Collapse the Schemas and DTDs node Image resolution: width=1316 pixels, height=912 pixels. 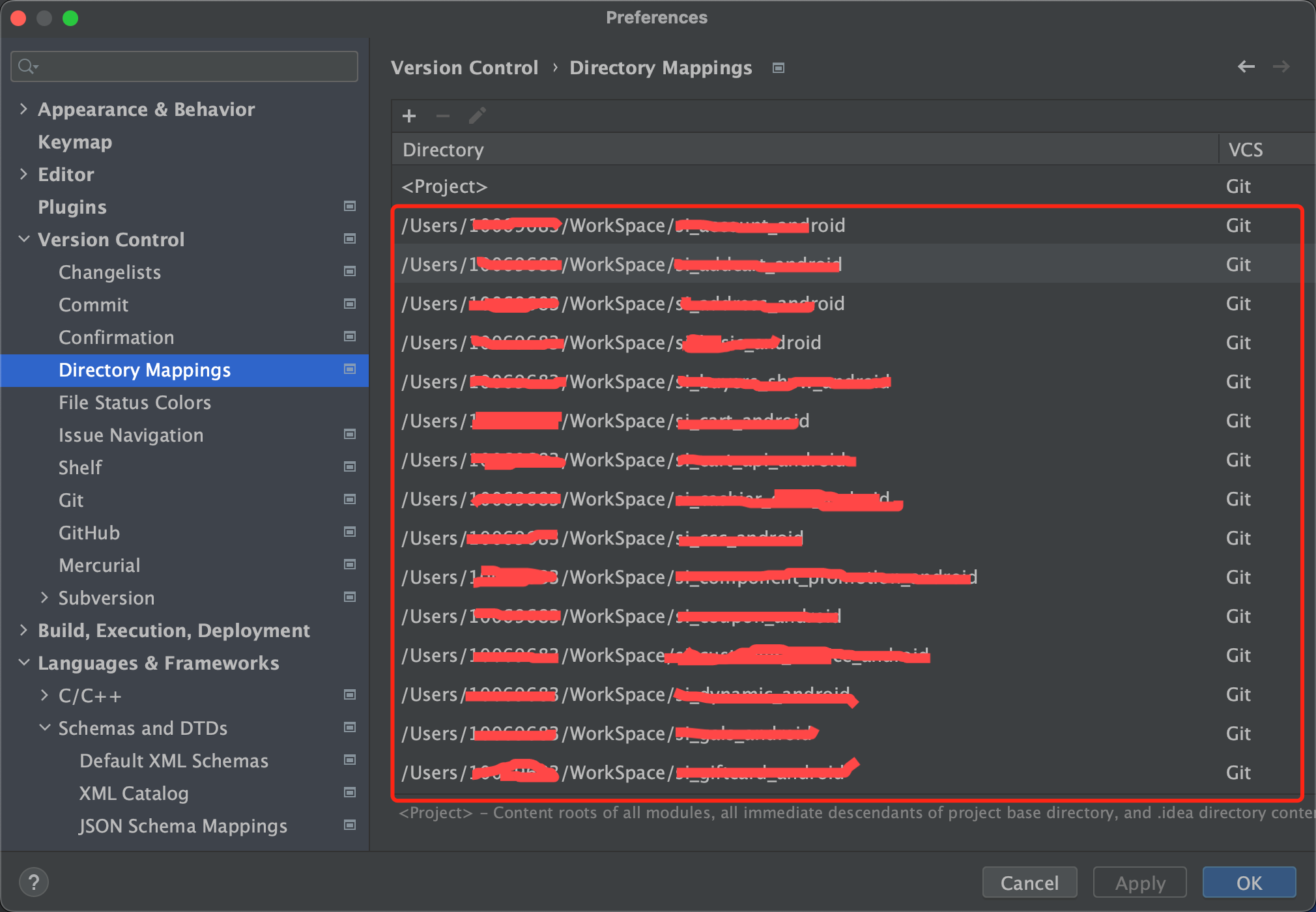coord(44,728)
